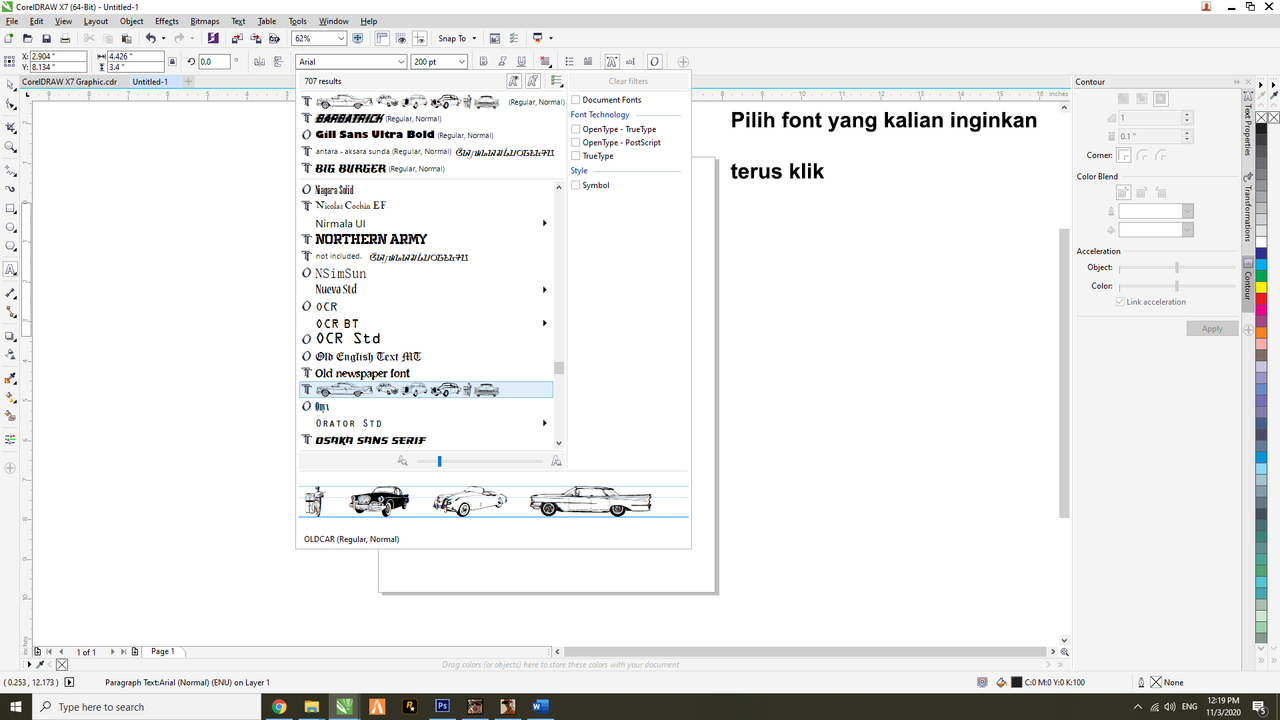The width and height of the screenshot is (1280, 720).
Task: Select the Interactive Fill tool
Action: (10, 397)
